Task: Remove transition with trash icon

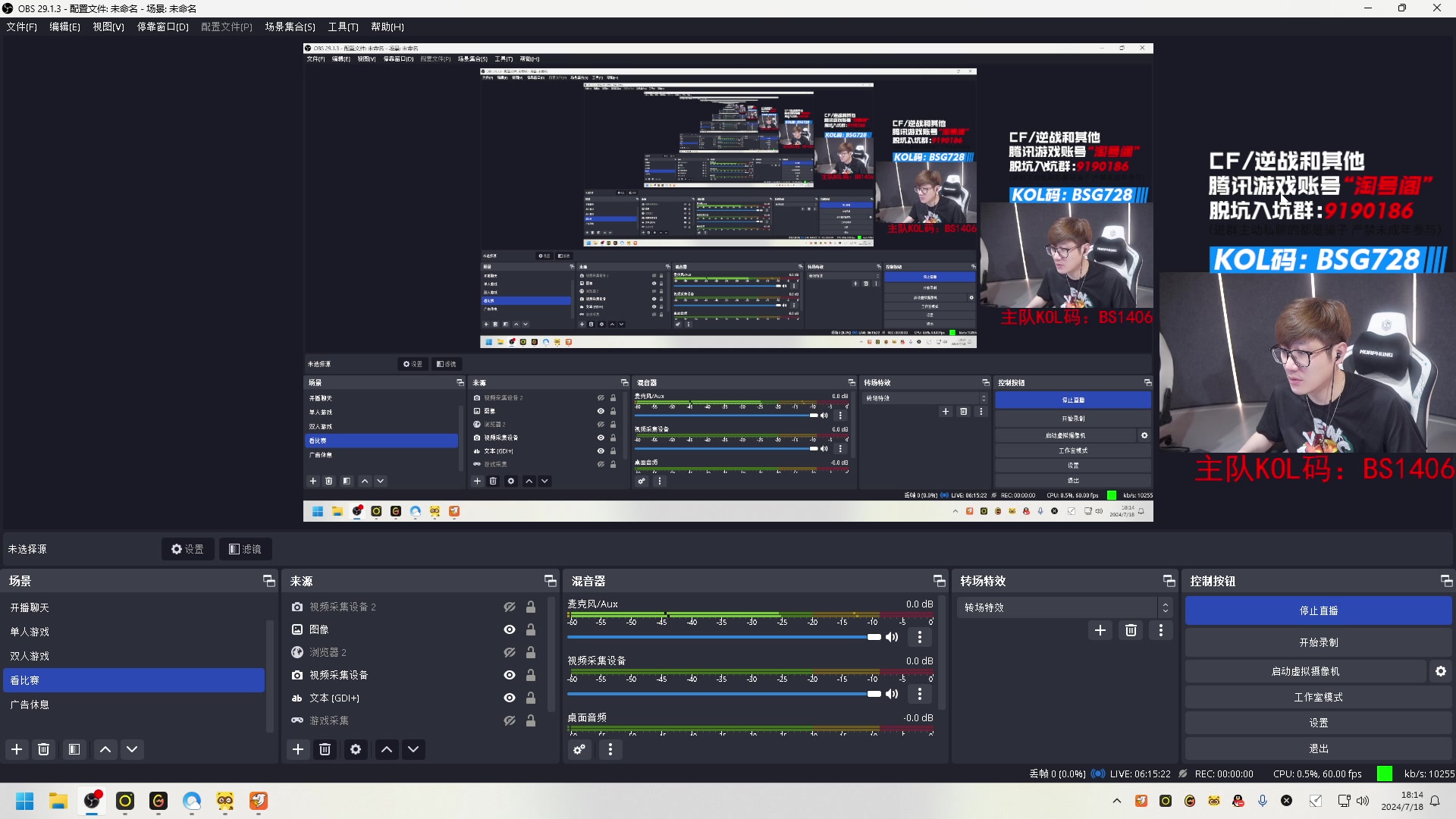Action: (1131, 630)
